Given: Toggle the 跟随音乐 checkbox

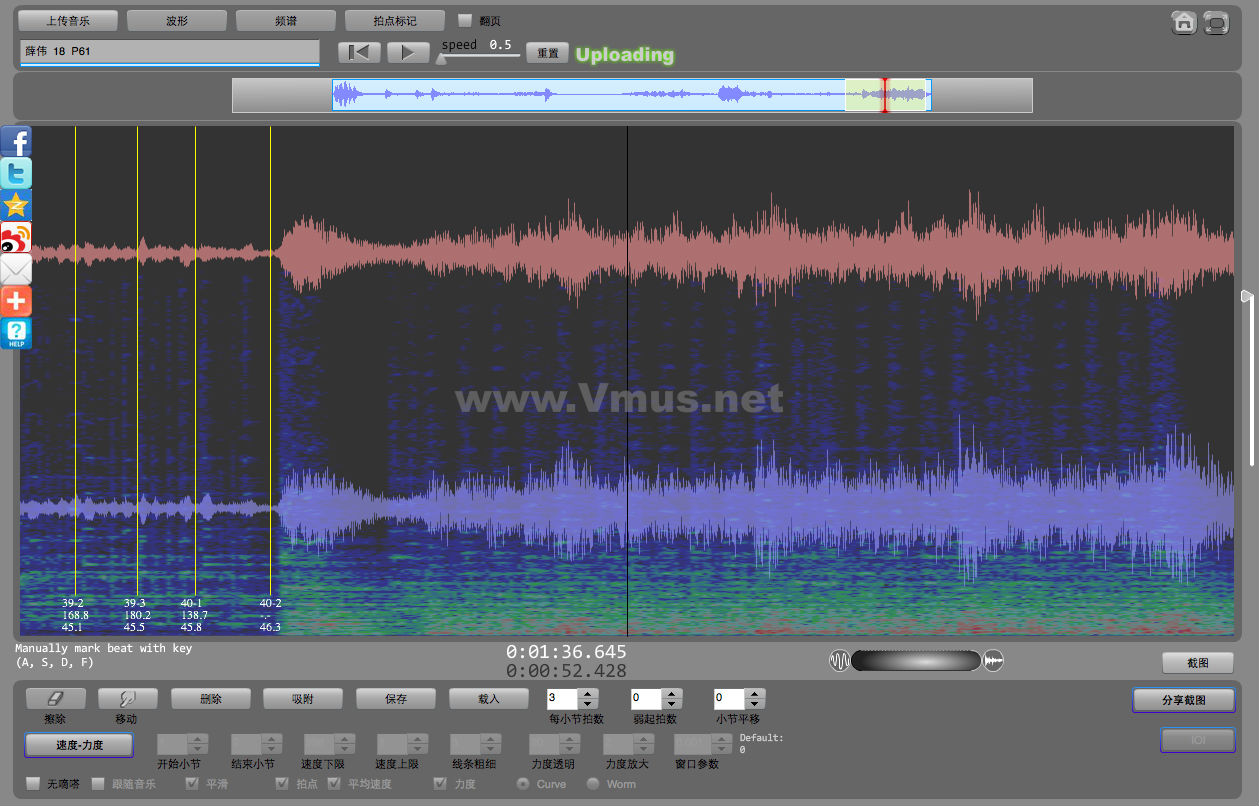Looking at the screenshot, I should (98, 784).
